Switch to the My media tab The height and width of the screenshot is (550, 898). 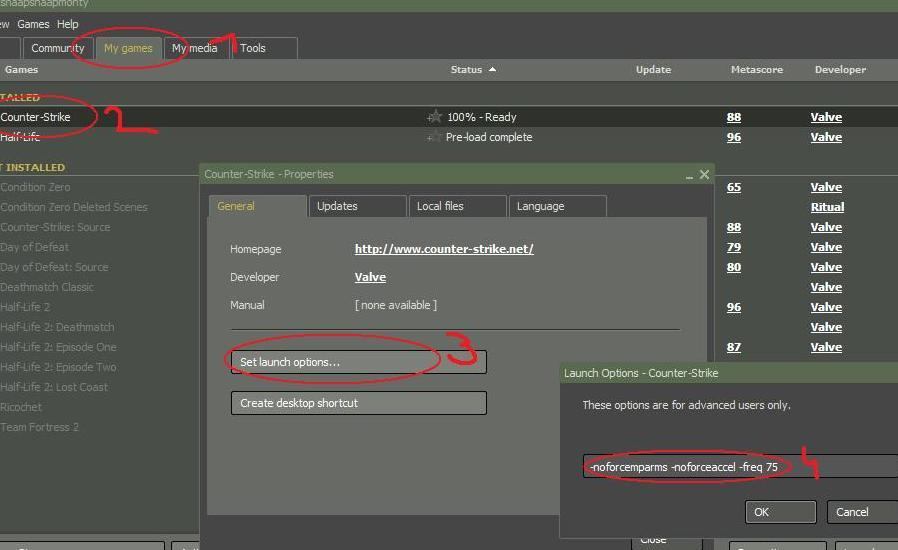[x=195, y=48]
